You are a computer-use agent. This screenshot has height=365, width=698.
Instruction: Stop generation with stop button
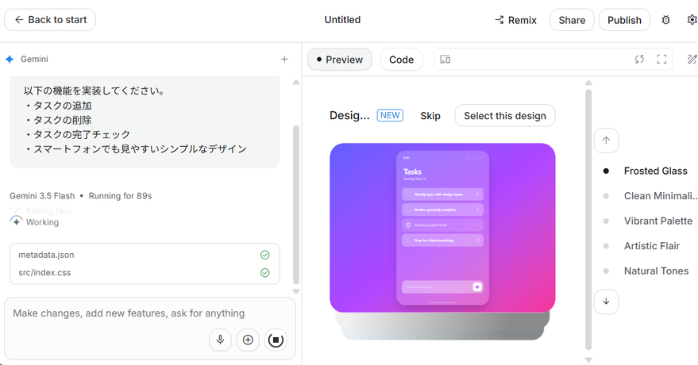(x=276, y=340)
